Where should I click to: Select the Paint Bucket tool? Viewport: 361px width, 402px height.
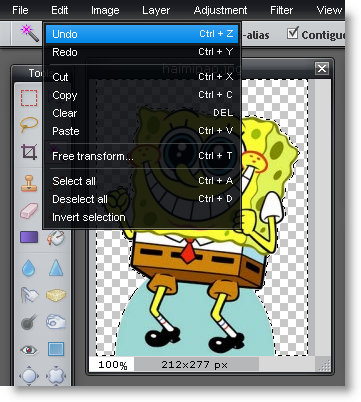56,238
